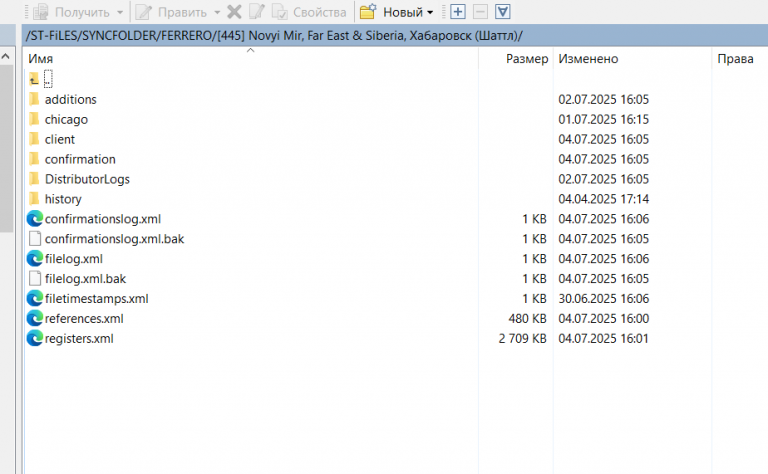Click the Править edit button
The height and width of the screenshot is (474, 768).
(x=171, y=12)
